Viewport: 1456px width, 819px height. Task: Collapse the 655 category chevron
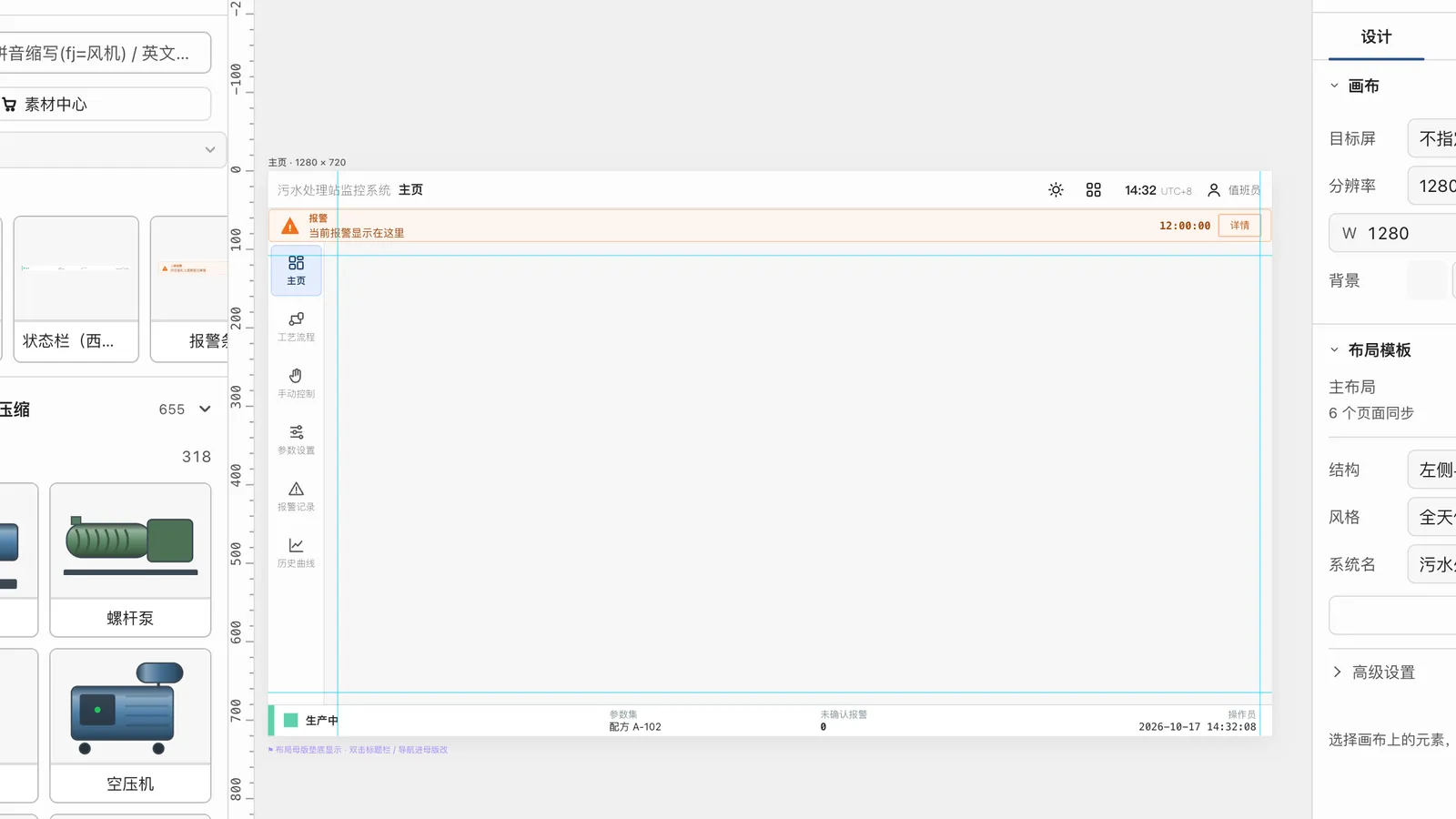click(x=205, y=409)
